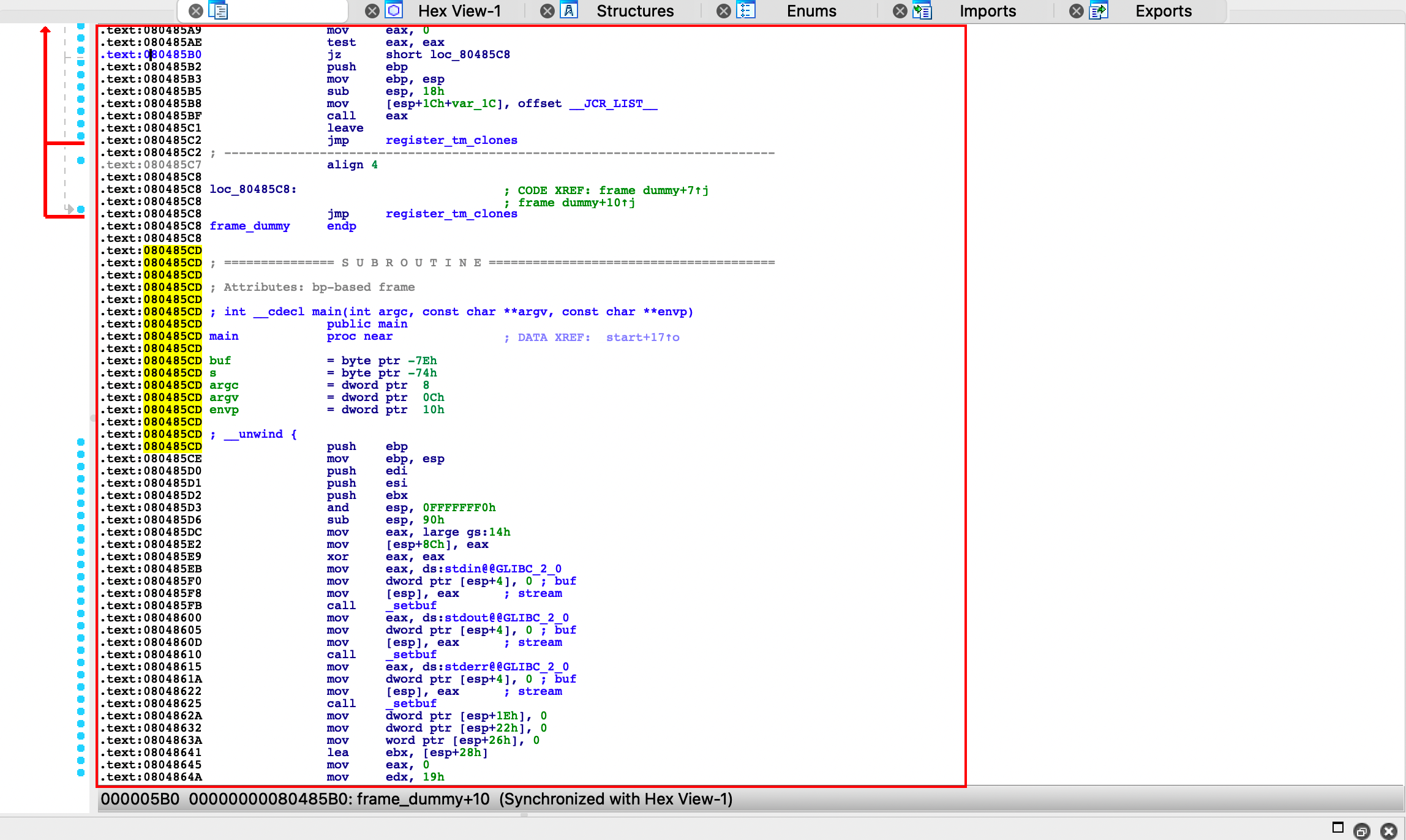1406x840 pixels.
Task: Click the Exports tab icon
Action: point(1099,11)
